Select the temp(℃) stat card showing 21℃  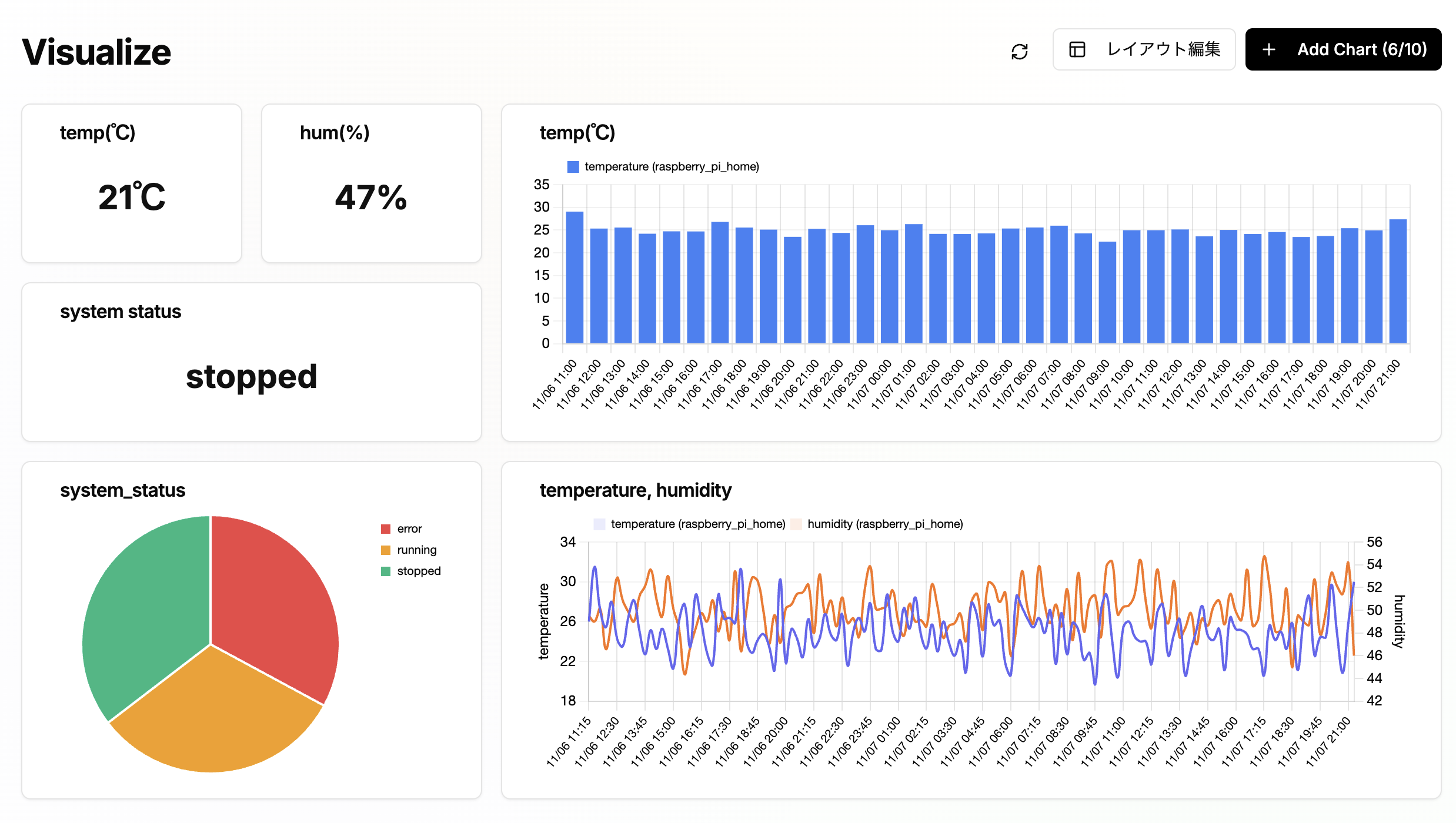[x=131, y=183]
